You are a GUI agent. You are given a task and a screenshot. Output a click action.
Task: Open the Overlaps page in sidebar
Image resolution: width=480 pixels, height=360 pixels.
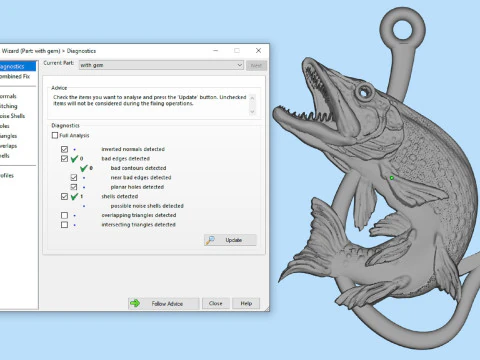coord(8,146)
